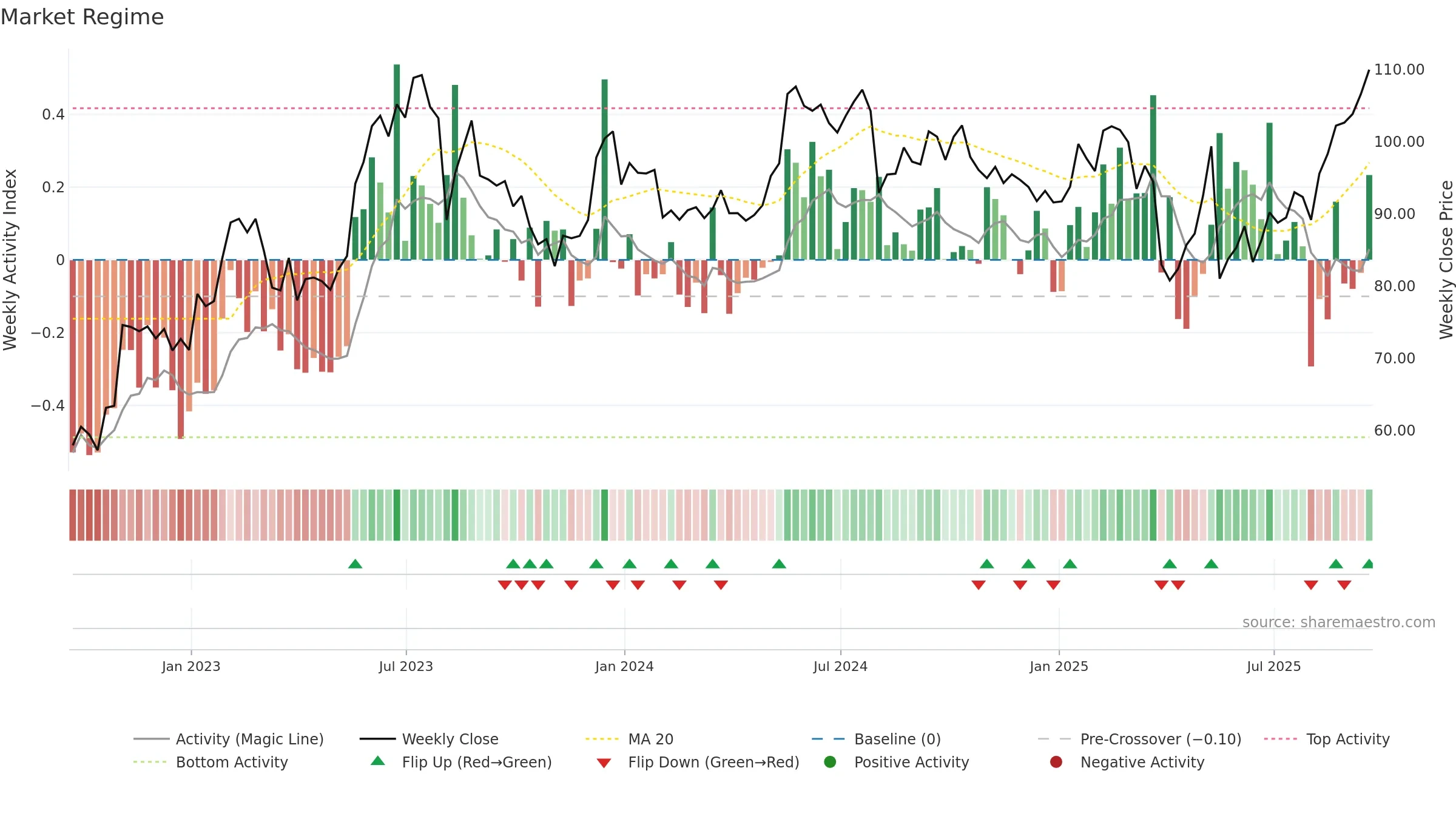The image size is (1456, 819).
Task: Click the Bottom Activity legend entry
Action: coord(211,762)
